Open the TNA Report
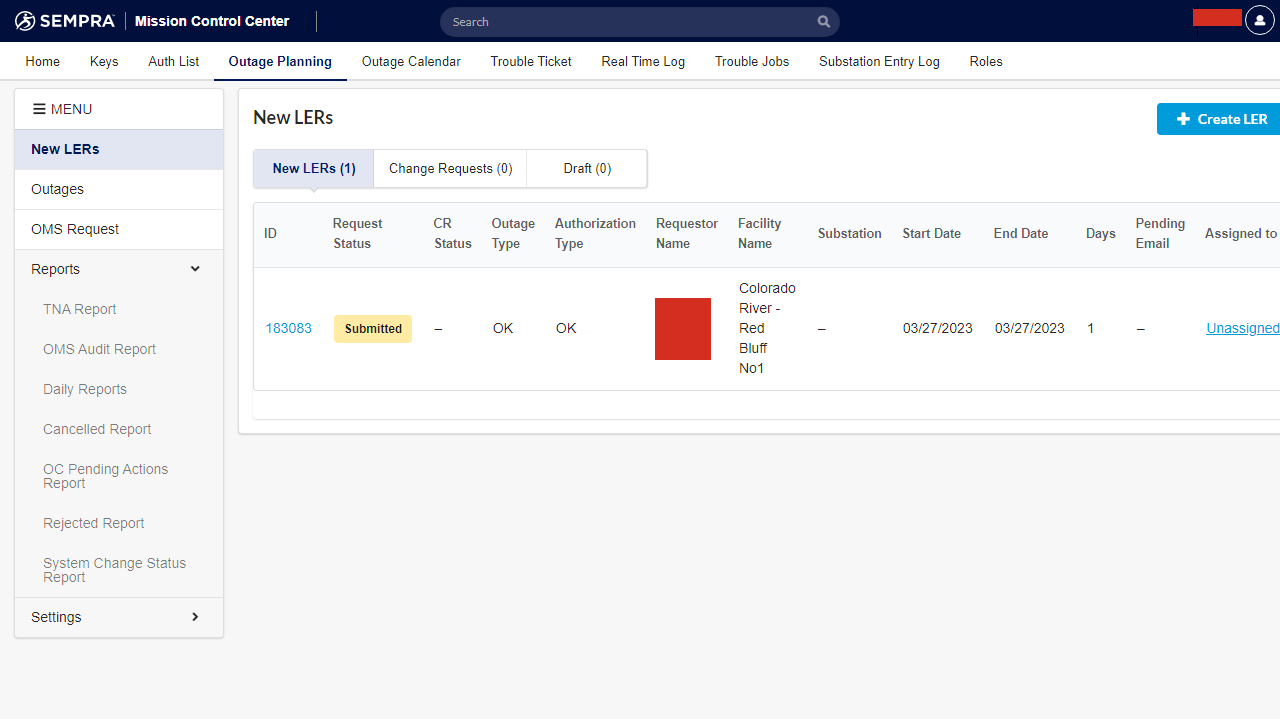 click(80, 309)
